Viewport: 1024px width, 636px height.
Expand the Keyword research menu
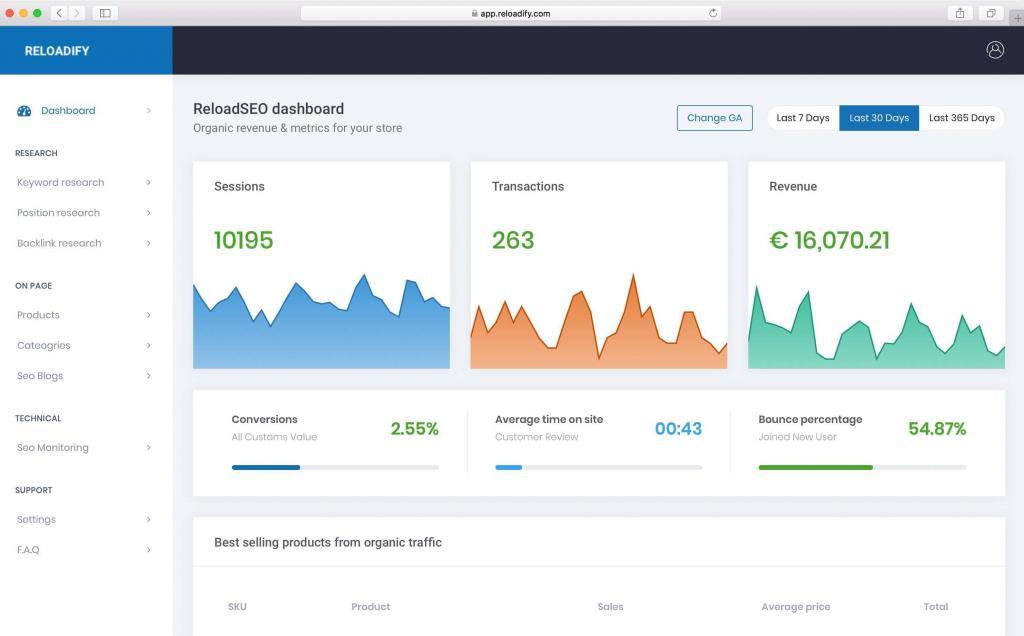(x=60, y=182)
